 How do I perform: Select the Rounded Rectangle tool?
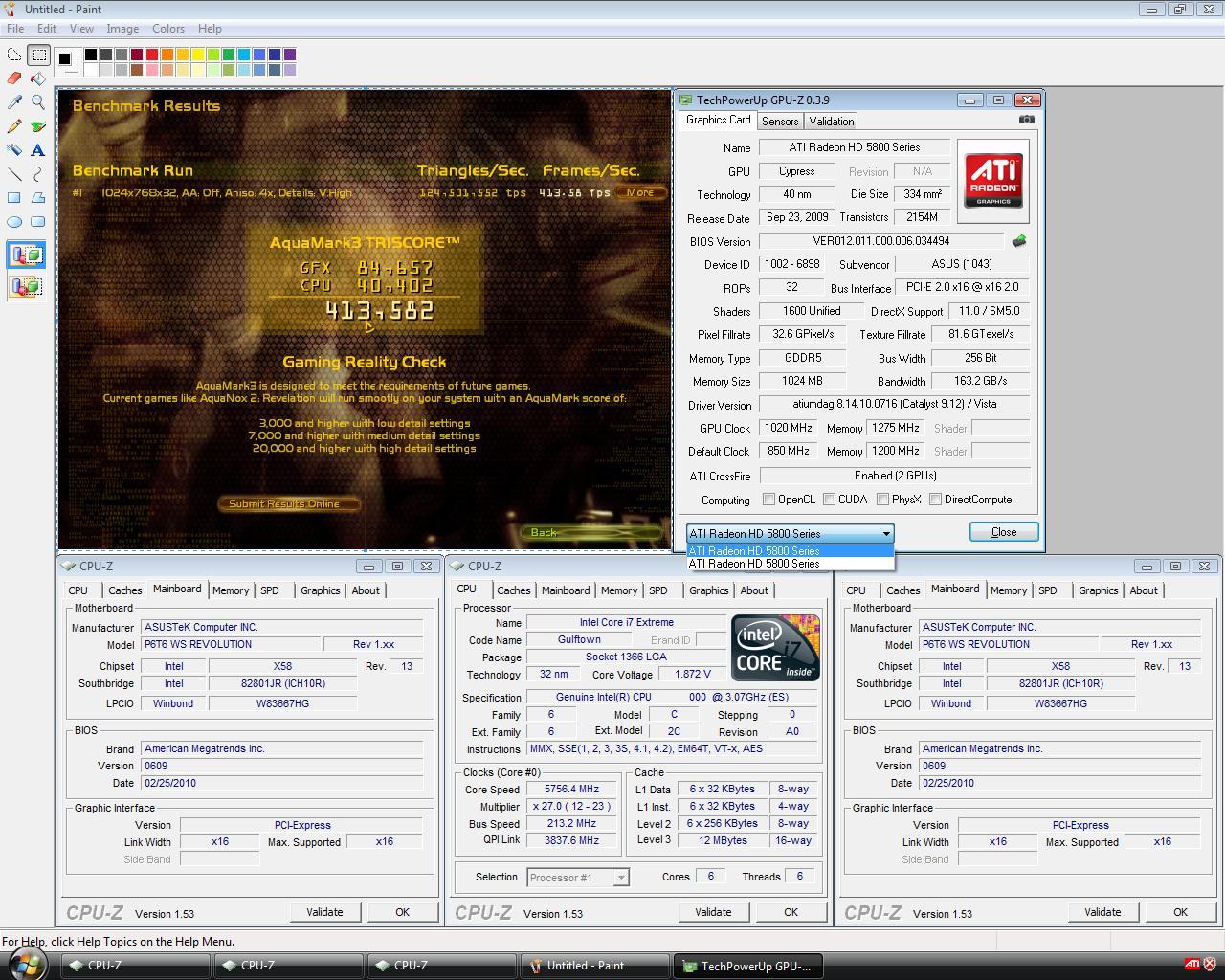coord(38,222)
